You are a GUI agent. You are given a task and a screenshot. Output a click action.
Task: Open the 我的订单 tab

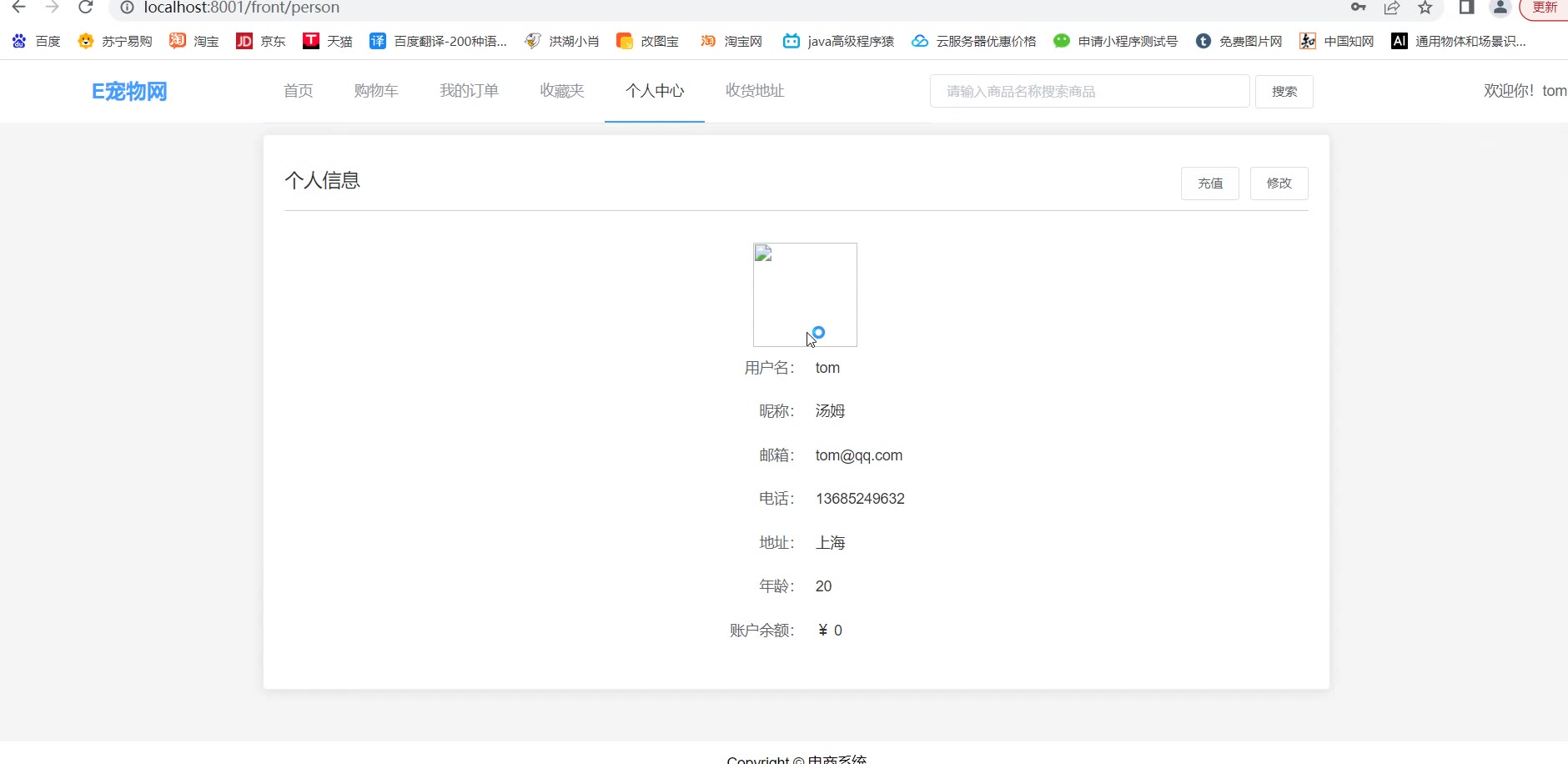coord(470,91)
